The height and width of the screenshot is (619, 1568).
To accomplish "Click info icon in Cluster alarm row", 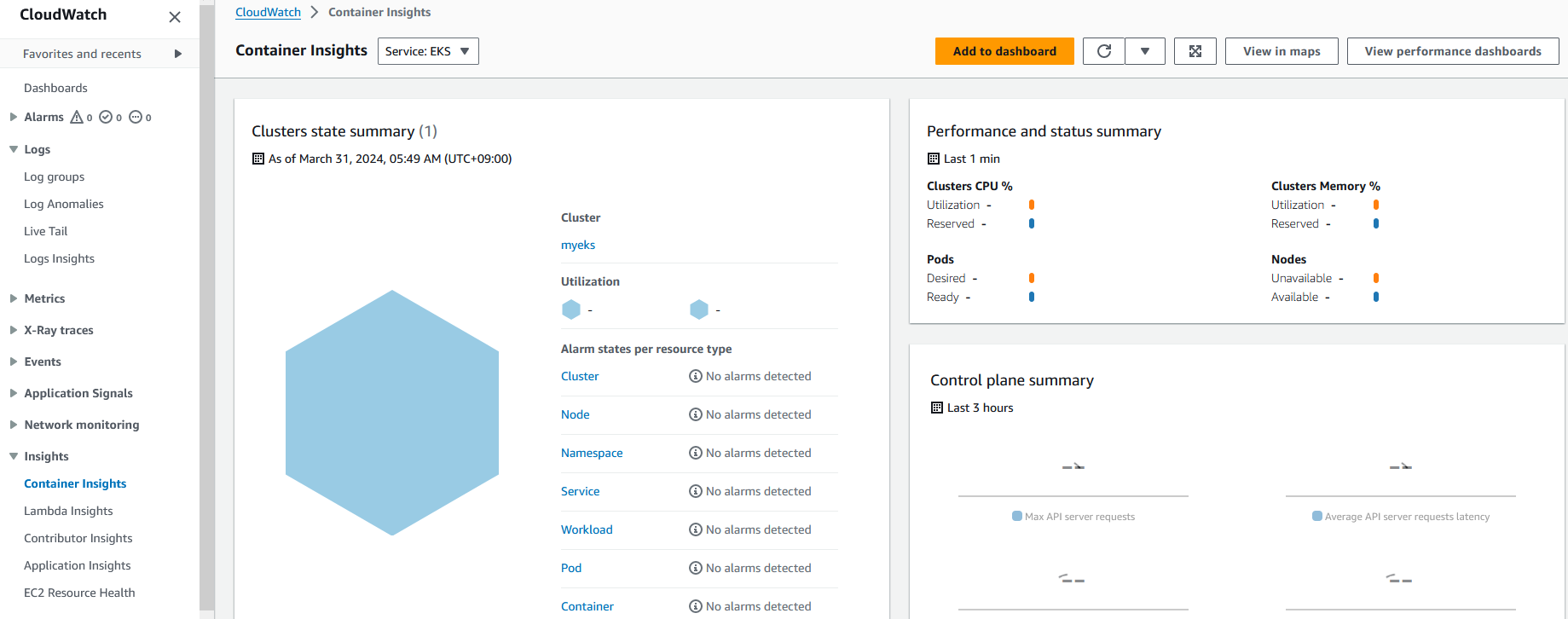I will [696, 376].
